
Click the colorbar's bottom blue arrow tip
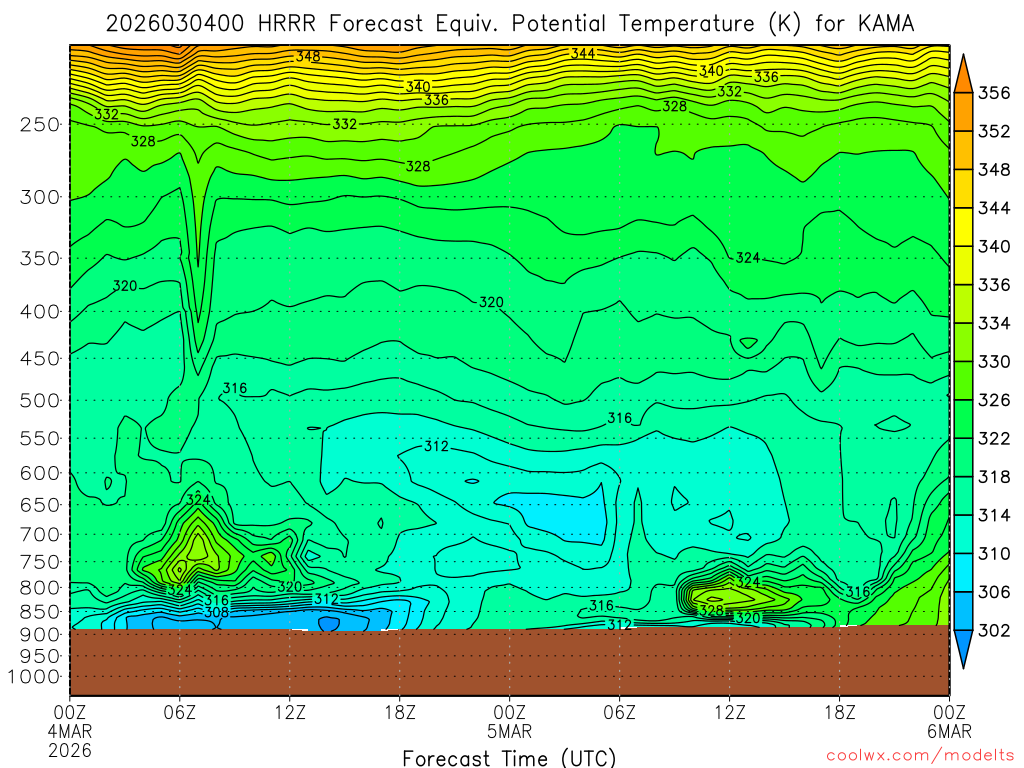point(963,649)
